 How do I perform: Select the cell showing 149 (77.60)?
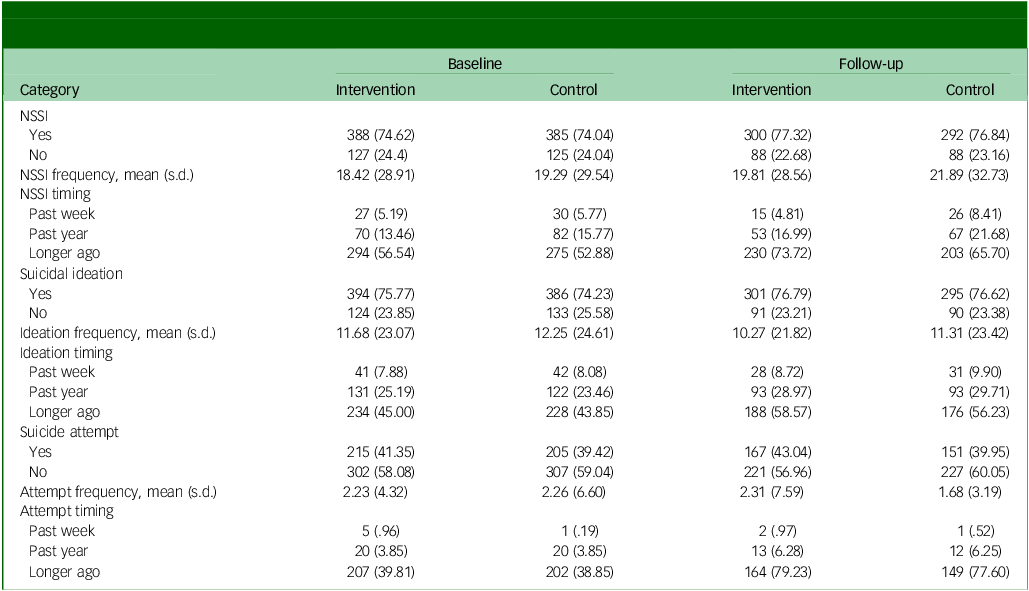click(x=970, y=572)
